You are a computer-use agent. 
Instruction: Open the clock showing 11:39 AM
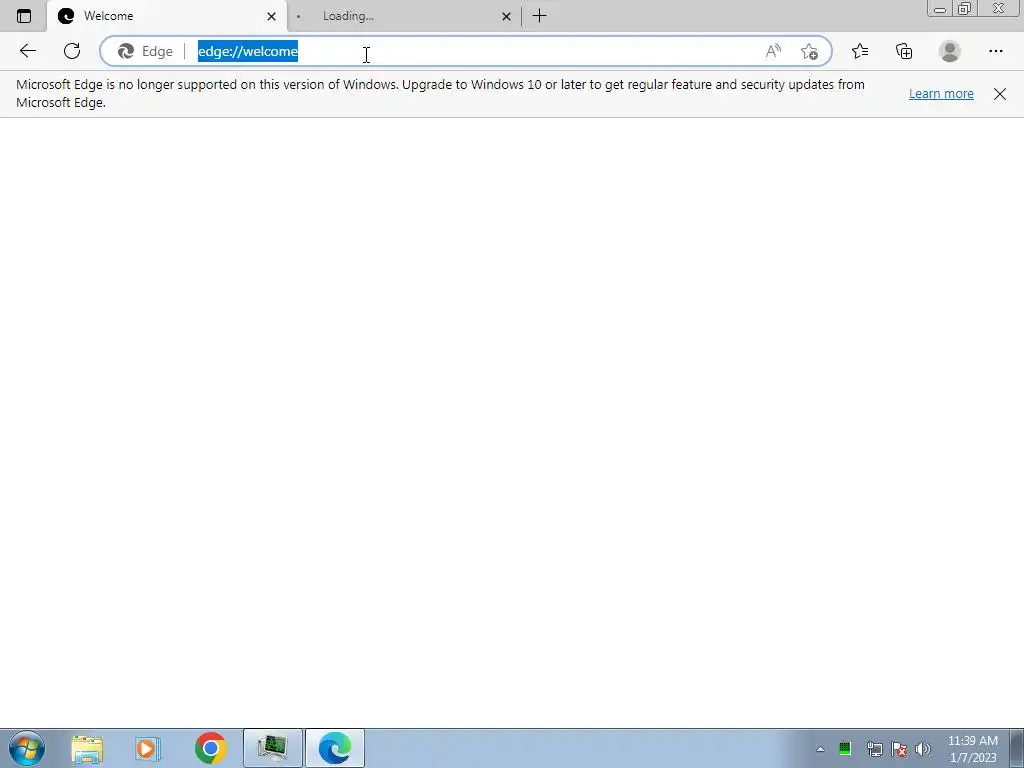972,749
